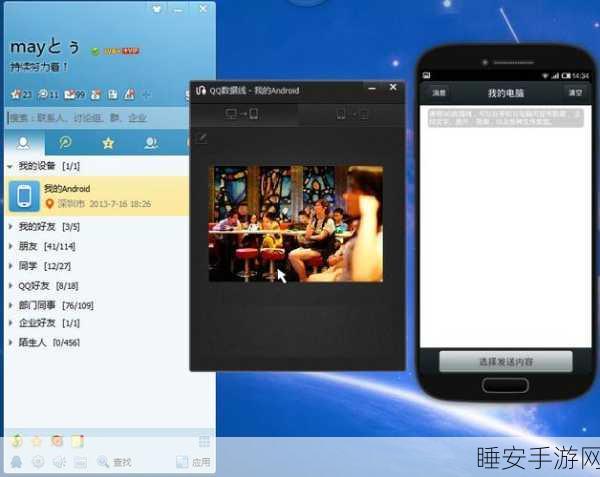The width and height of the screenshot is (600, 477).
Task: Open the Weibo icon showing 11
Action: (x=48, y=94)
